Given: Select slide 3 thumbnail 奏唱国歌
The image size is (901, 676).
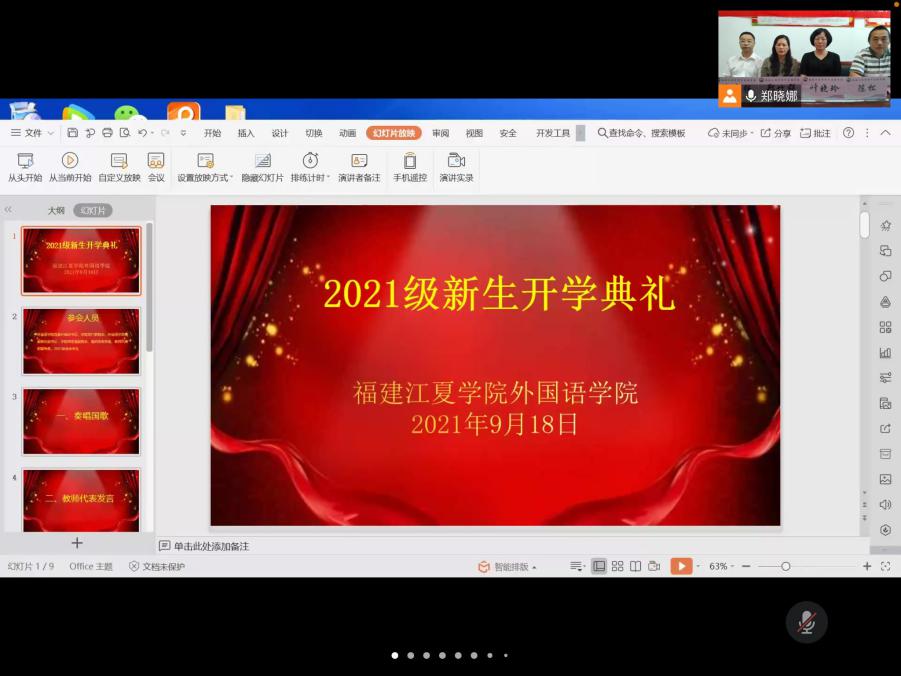Looking at the screenshot, I should coord(81,421).
